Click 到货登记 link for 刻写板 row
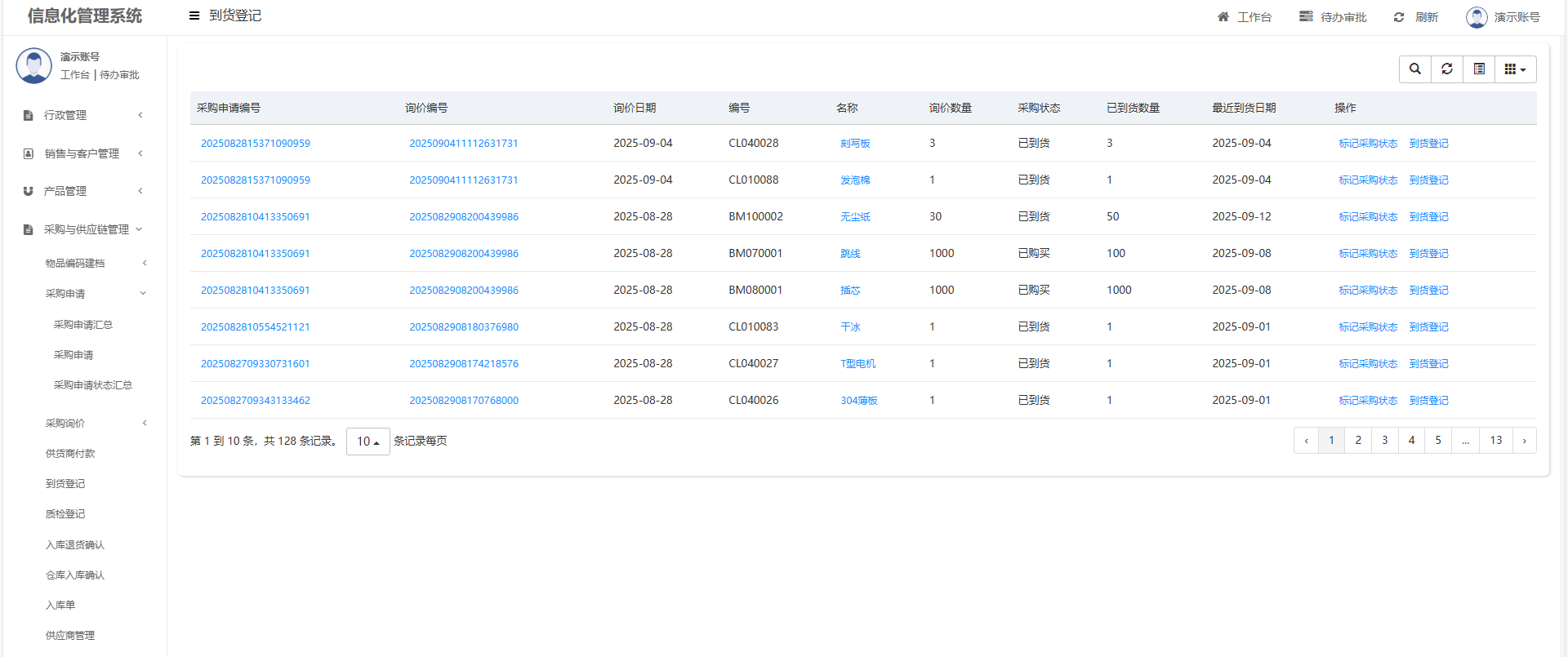 pyautogui.click(x=1428, y=144)
